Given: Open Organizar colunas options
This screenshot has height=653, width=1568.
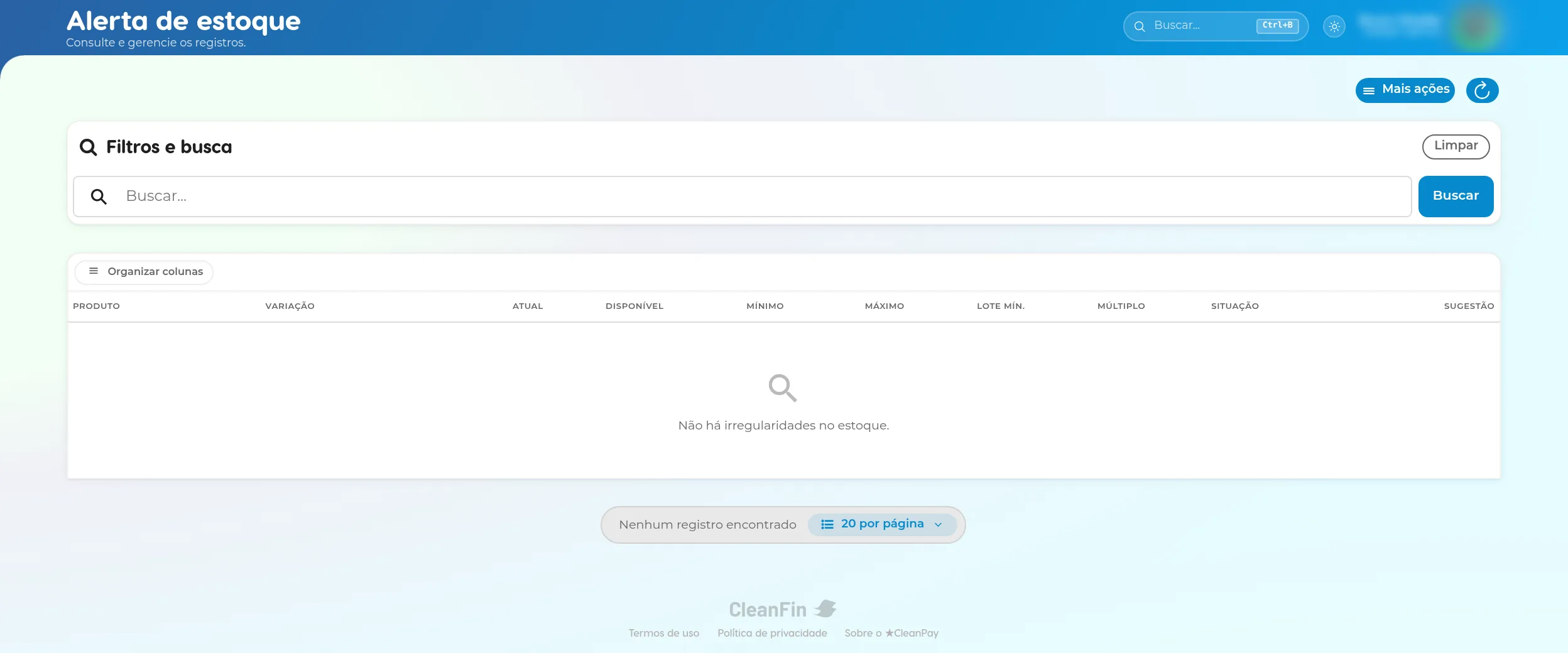Looking at the screenshot, I should [144, 272].
